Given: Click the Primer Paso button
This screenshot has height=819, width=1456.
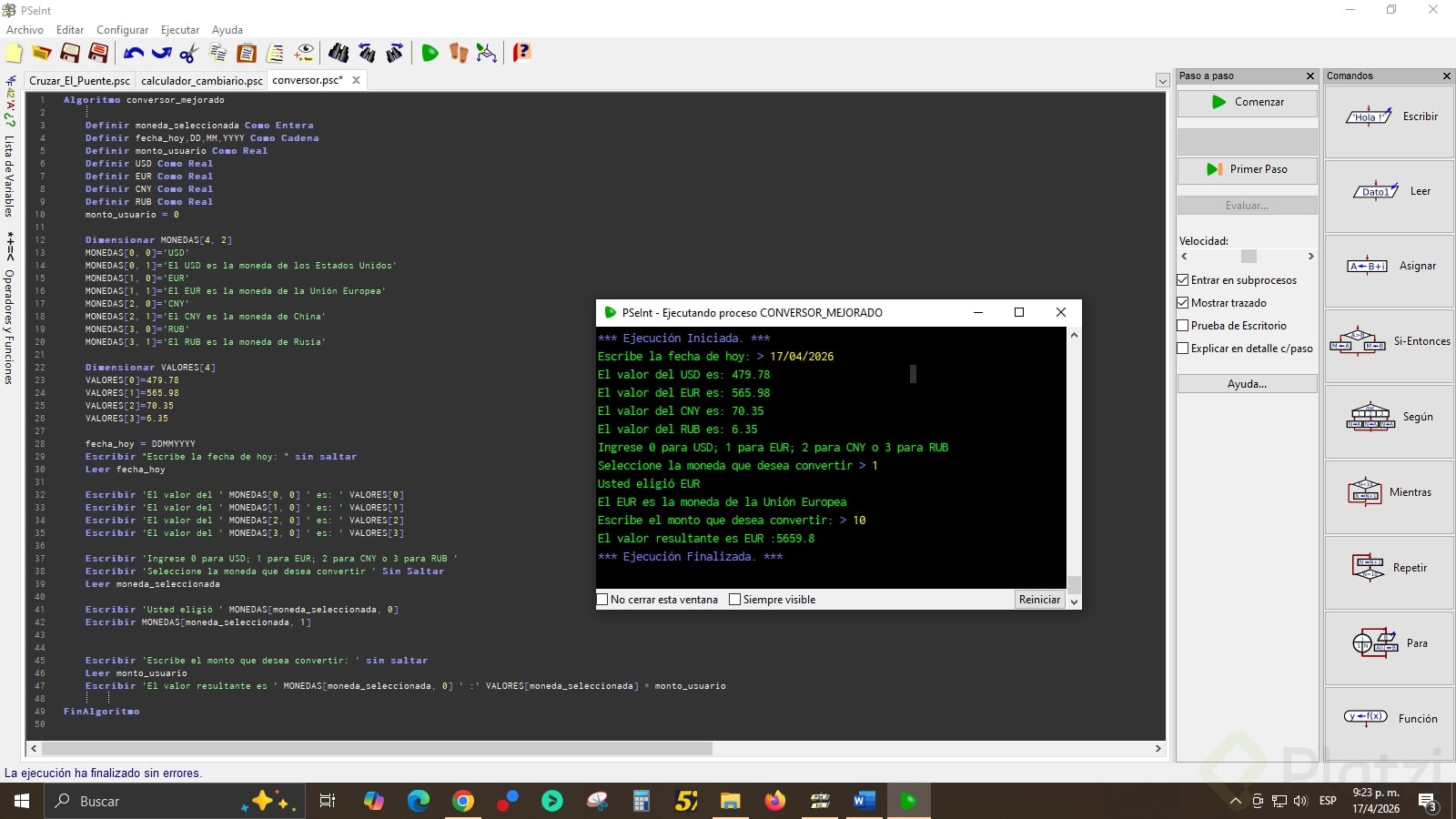Looking at the screenshot, I should pos(1247,169).
